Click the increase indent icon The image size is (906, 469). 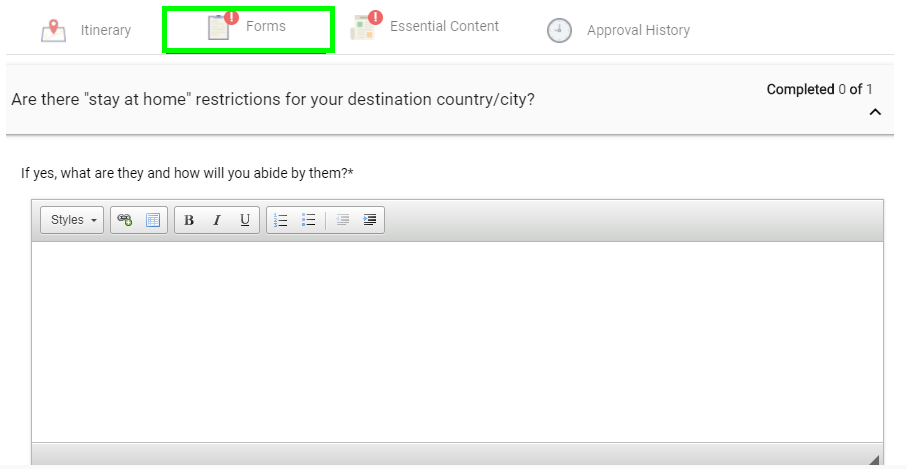coord(370,220)
